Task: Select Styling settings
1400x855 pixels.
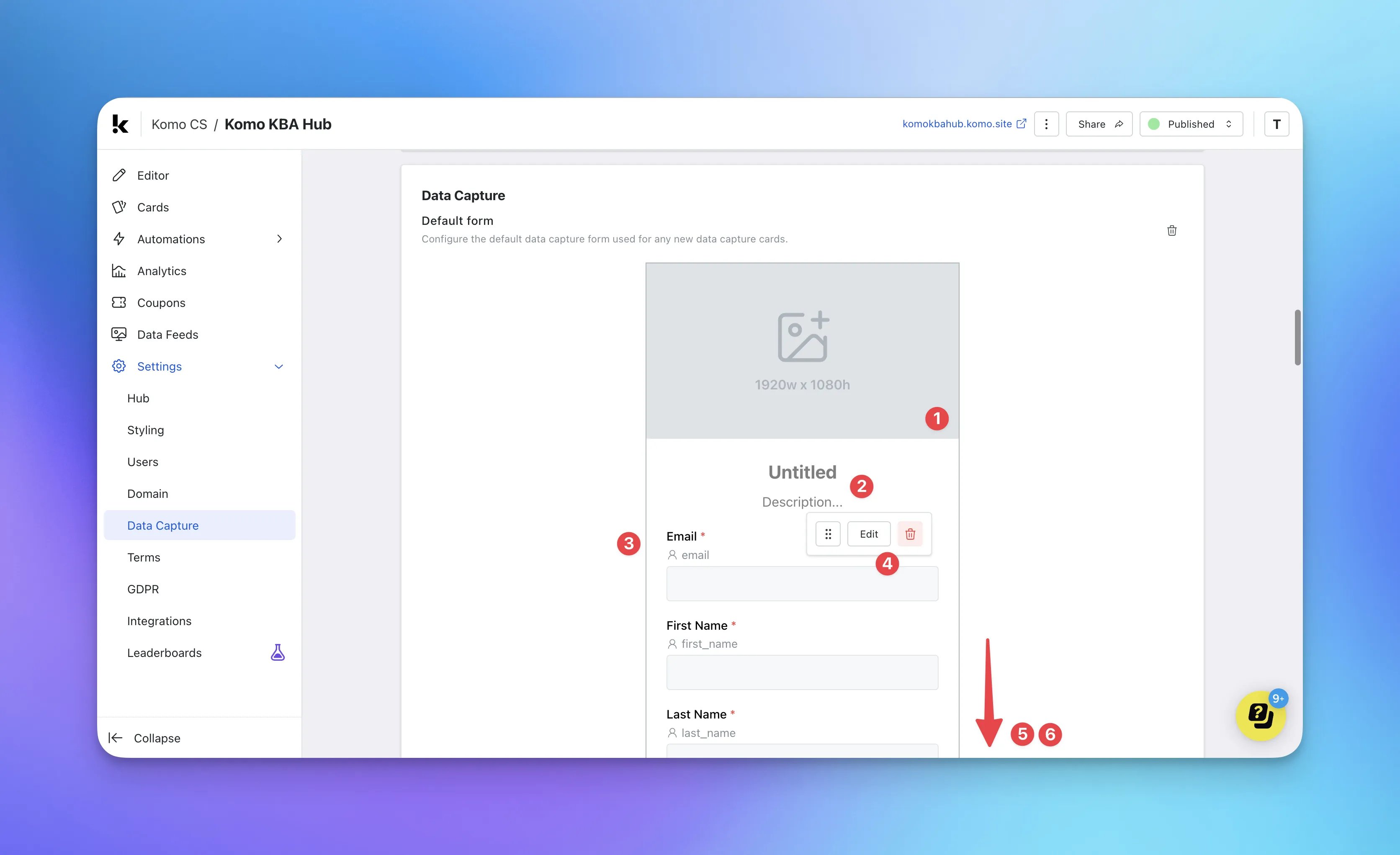Action: pyautogui.click(x=199, y=430)
